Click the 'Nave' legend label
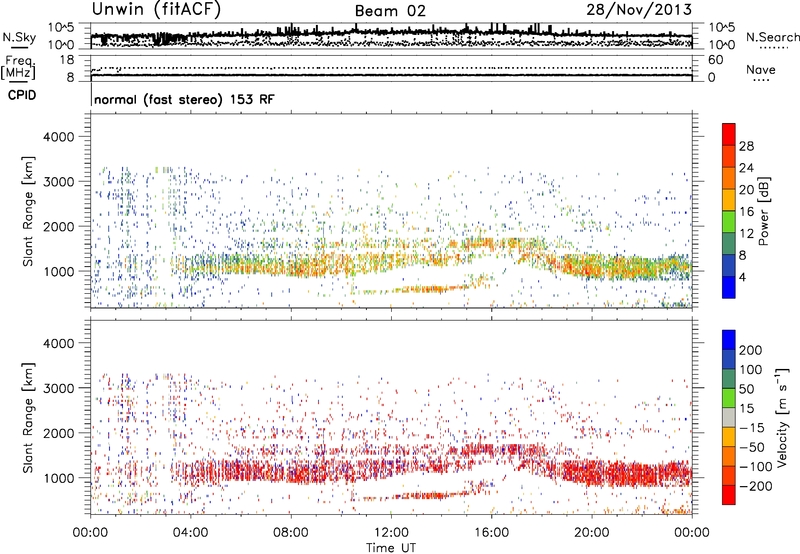800x554 pixels. [x=761, y=69]
